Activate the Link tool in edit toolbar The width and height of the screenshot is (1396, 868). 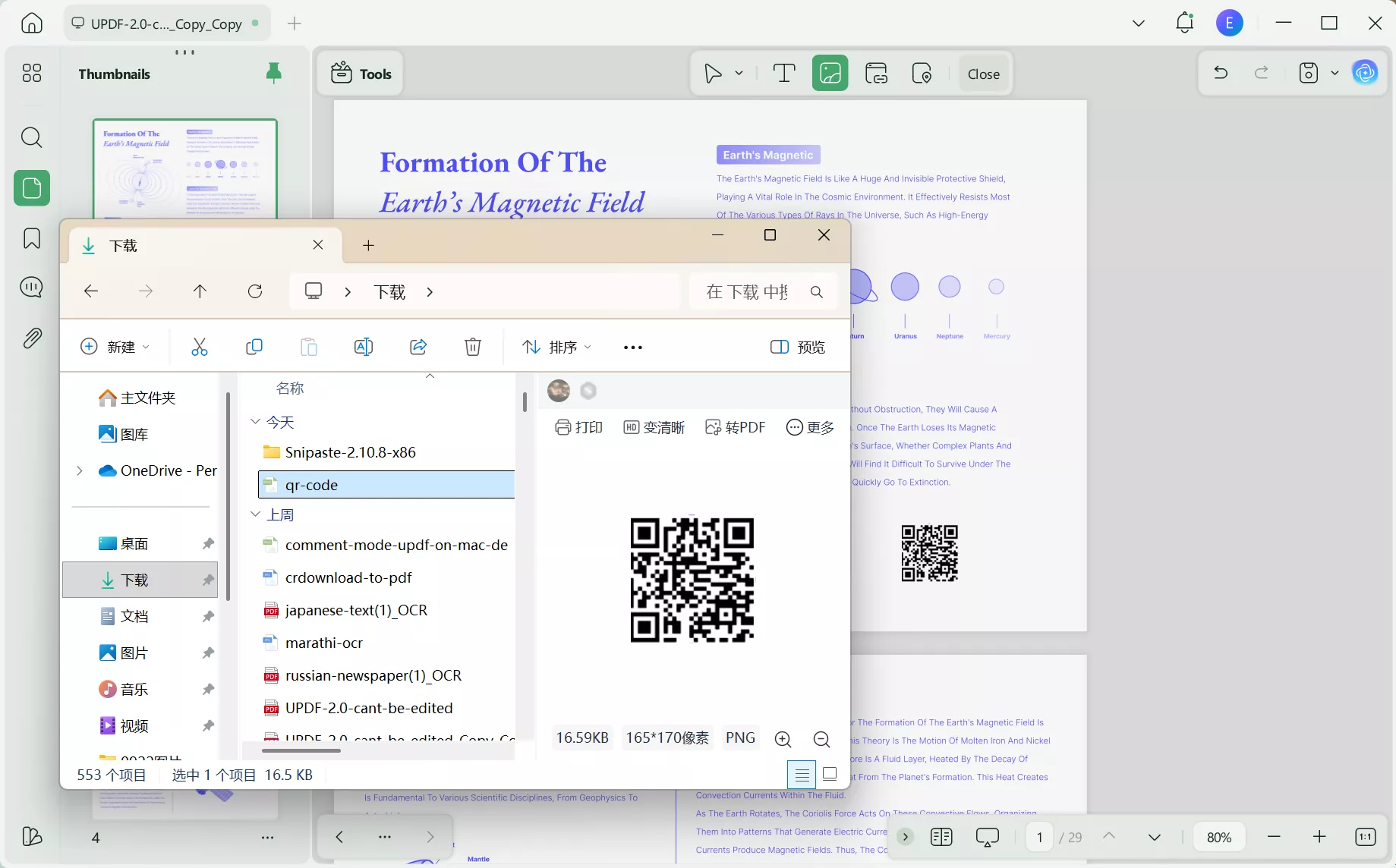pyautogui.click(x=876, y=73)
